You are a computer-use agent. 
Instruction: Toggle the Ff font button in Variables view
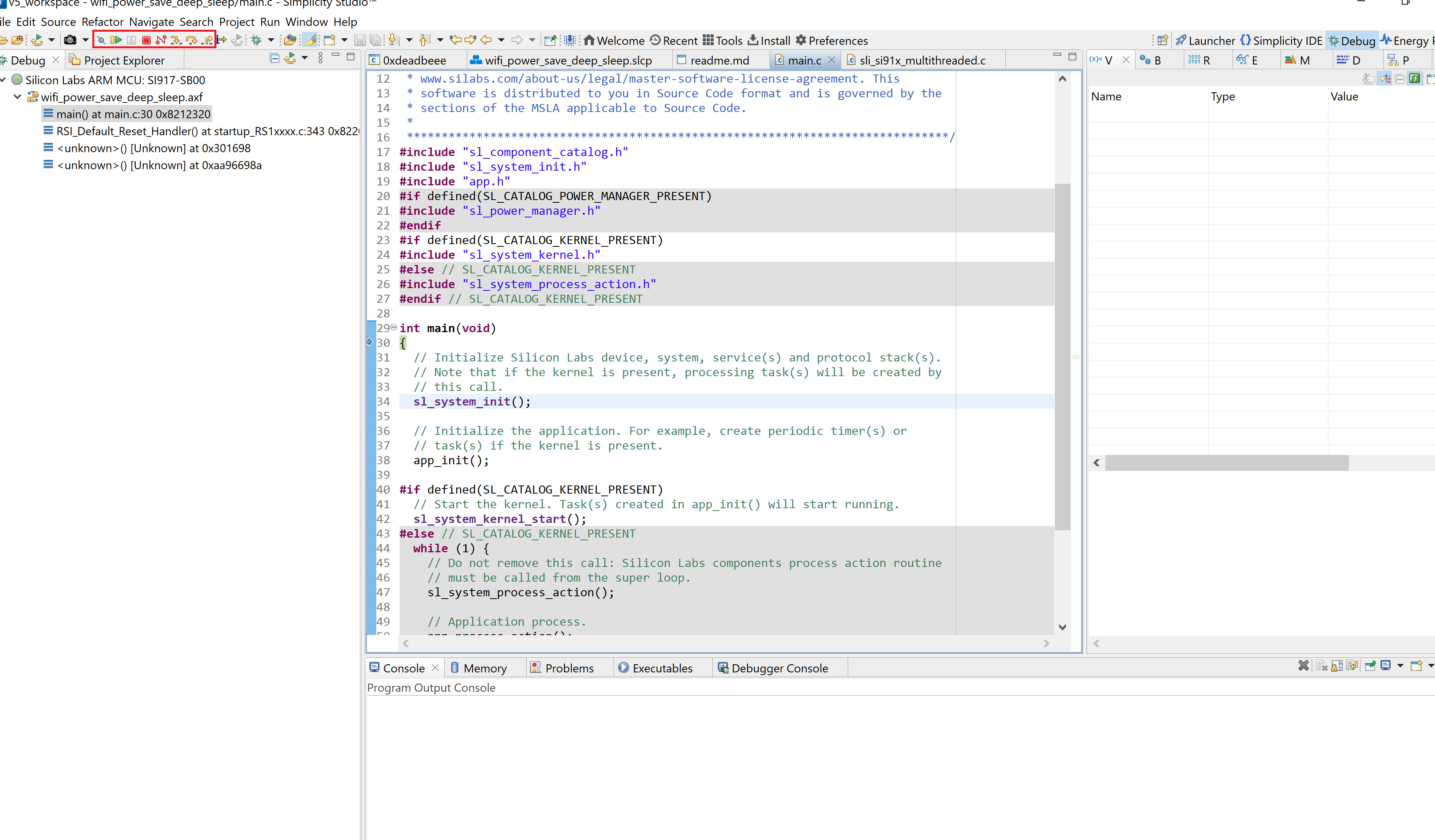[1414, 78]
